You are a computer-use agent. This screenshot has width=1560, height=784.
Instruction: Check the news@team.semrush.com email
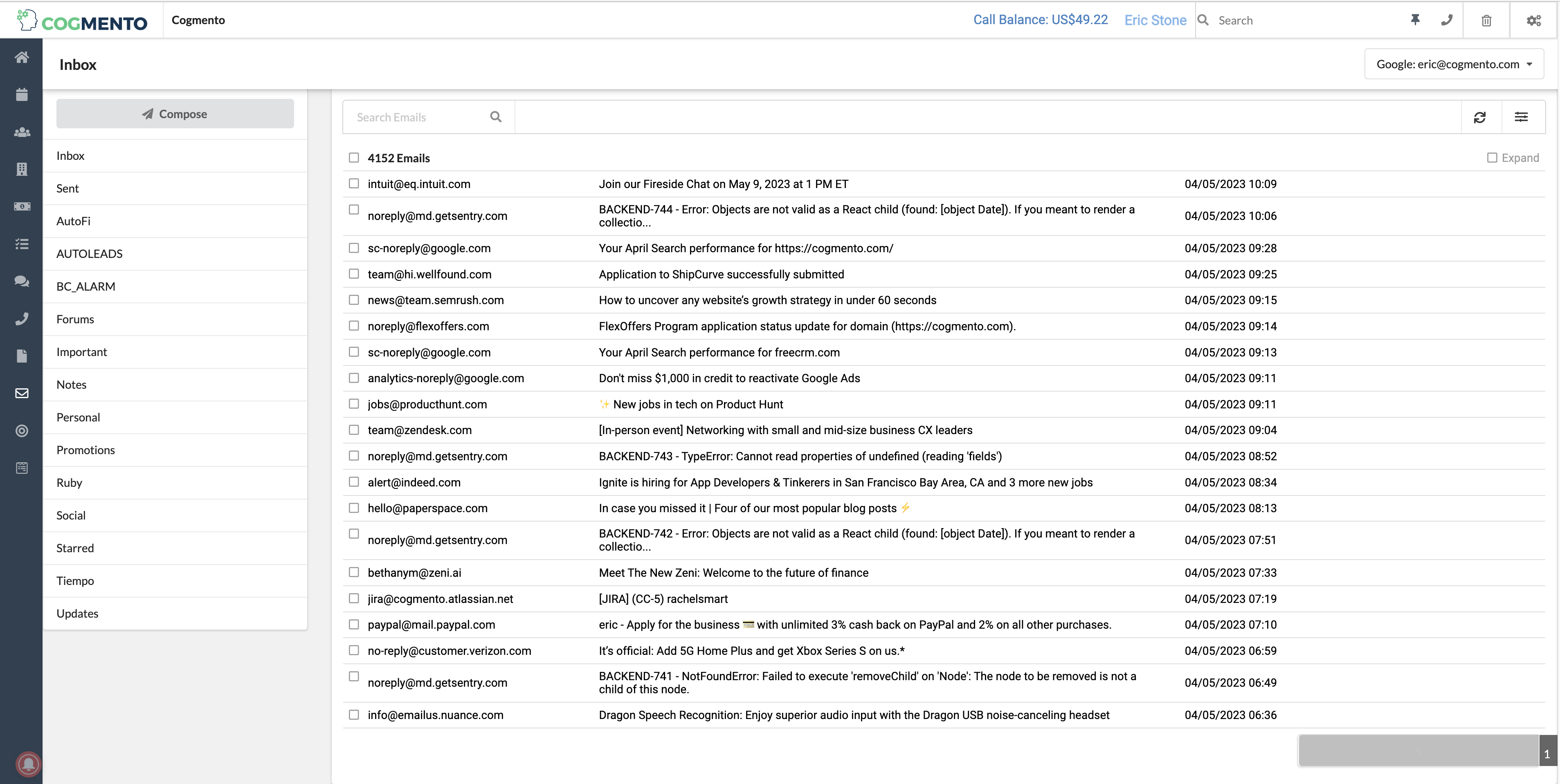(354, 300)
